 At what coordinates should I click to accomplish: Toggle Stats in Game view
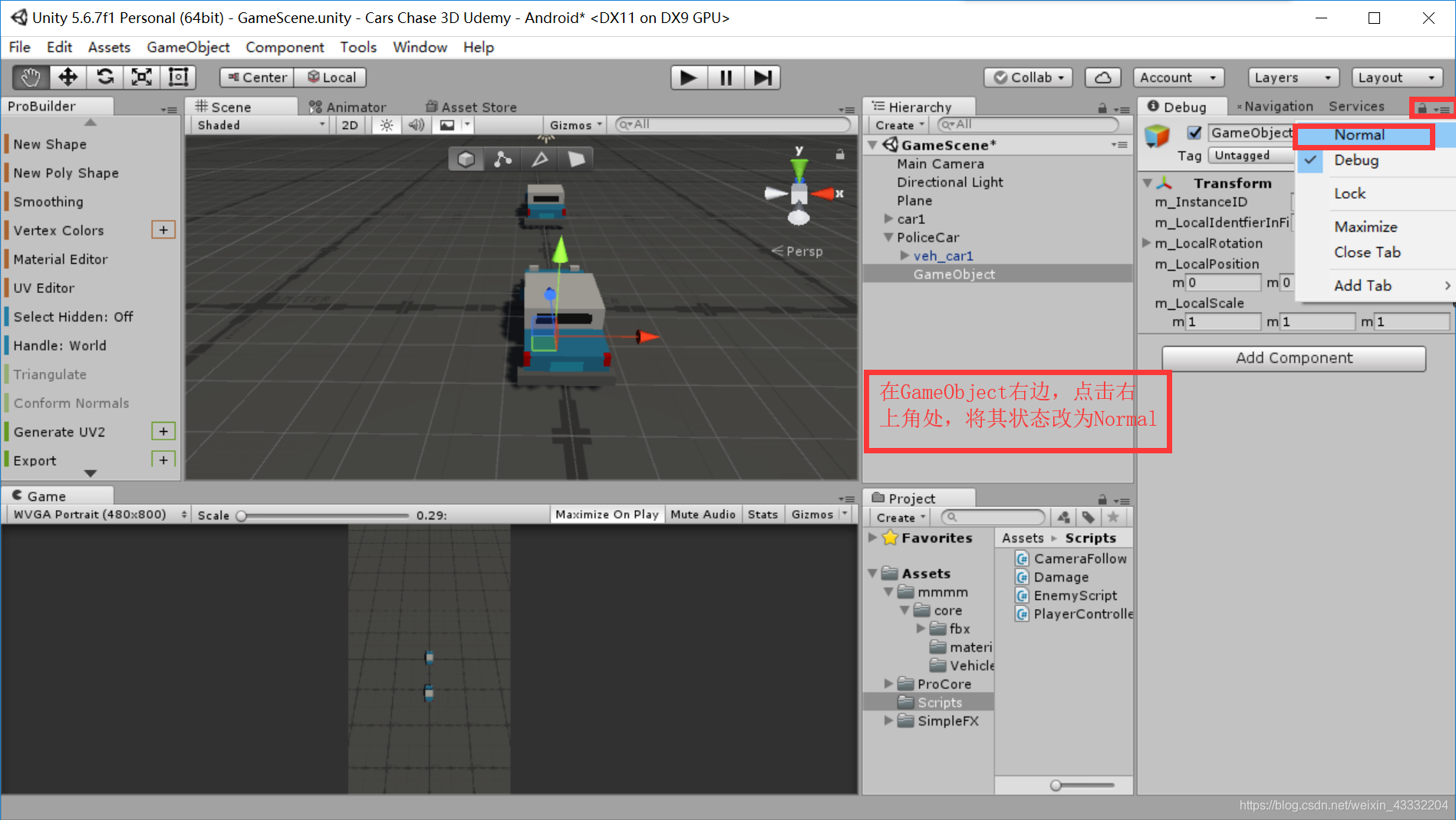[763, 515]
